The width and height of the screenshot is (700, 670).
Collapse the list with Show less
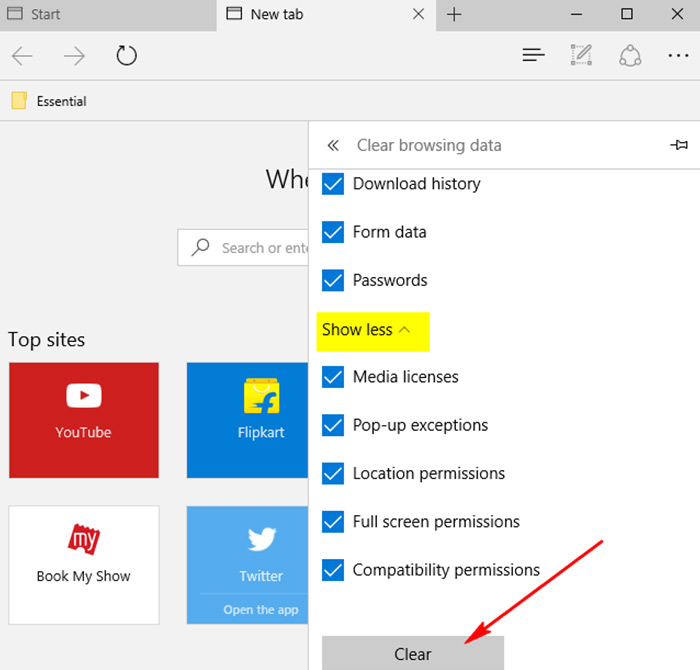point(366,329)
